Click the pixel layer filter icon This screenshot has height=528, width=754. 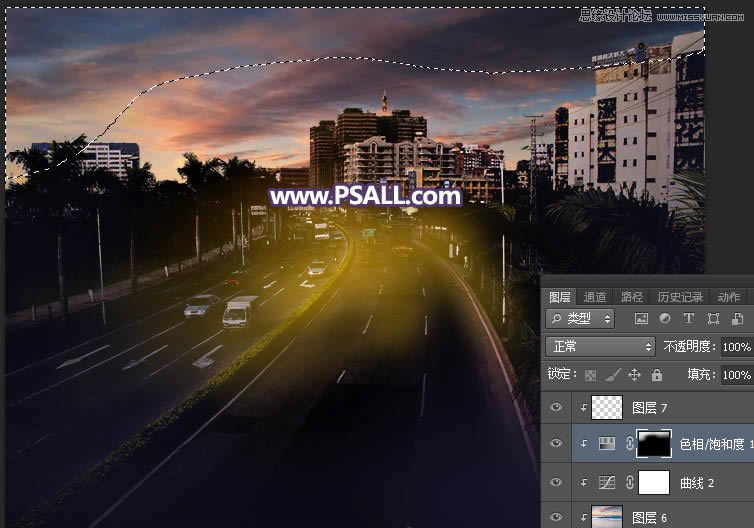point(641,319)
